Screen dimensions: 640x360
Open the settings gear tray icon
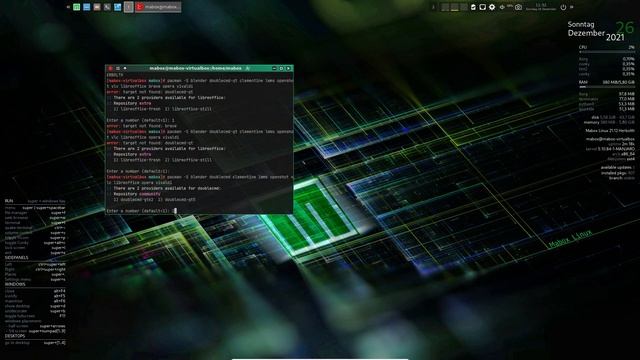tap(492, 7)
